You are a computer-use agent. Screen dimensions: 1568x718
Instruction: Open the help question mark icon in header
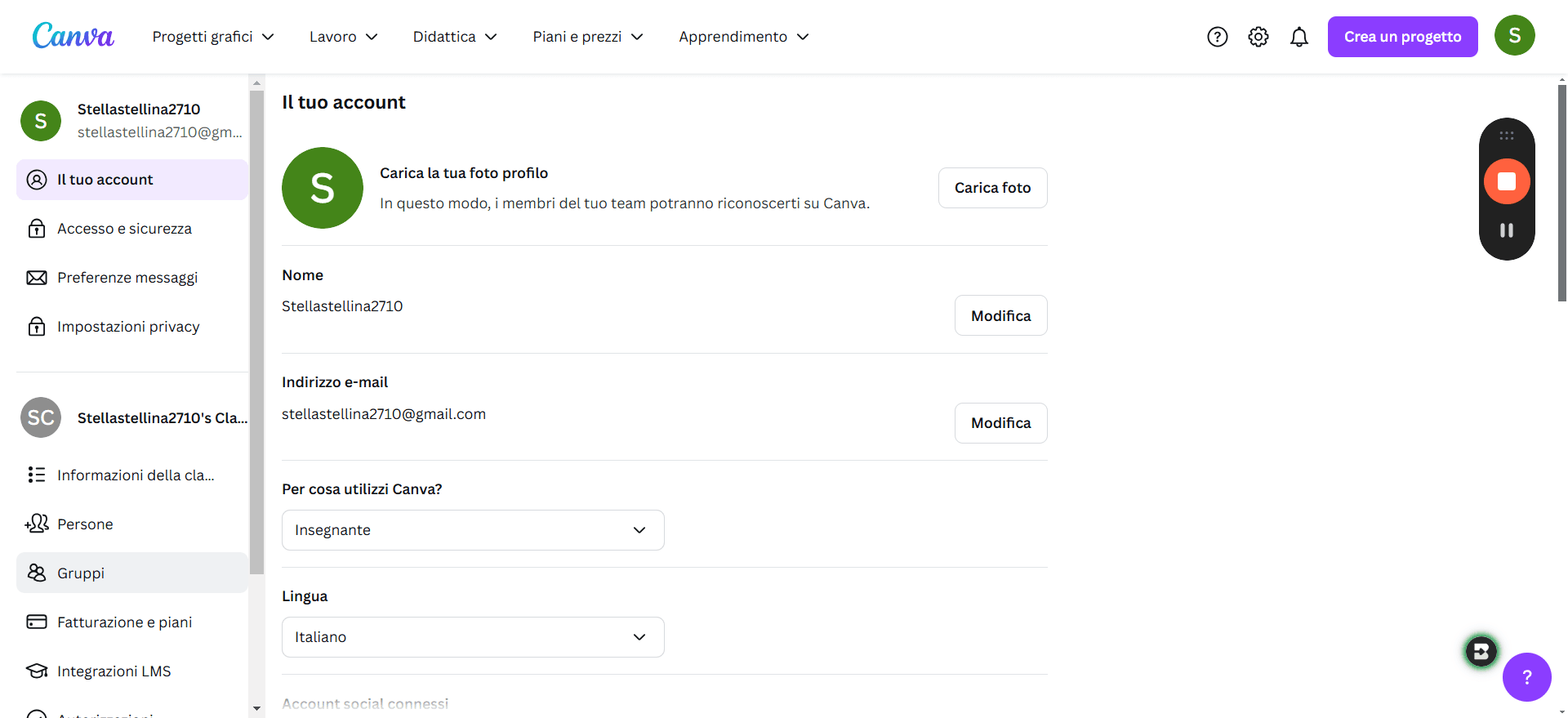tap(1218, 37)
